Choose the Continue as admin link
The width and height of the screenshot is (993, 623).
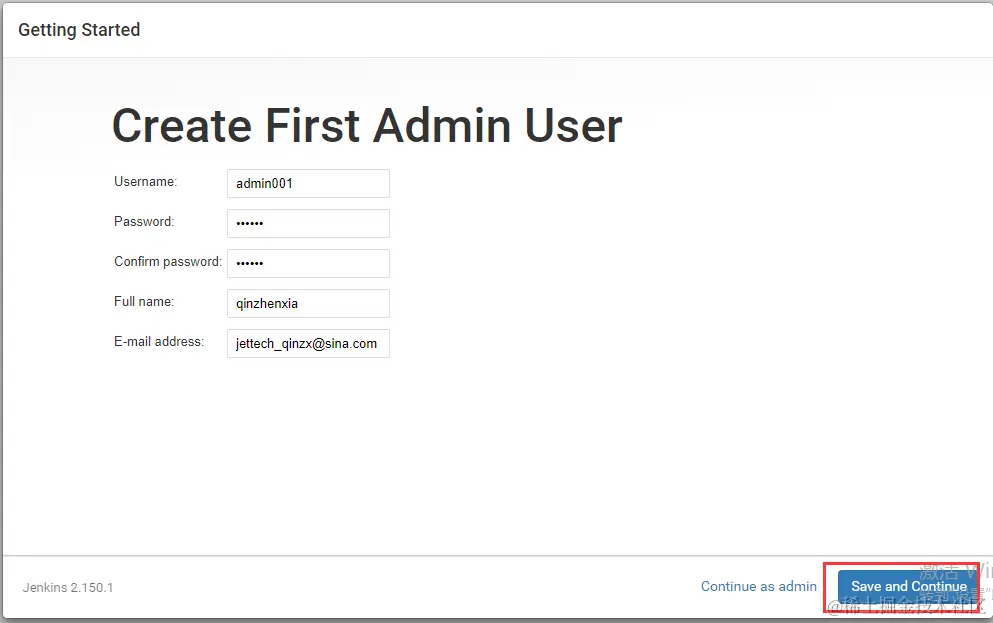click(x=759, y=587)
